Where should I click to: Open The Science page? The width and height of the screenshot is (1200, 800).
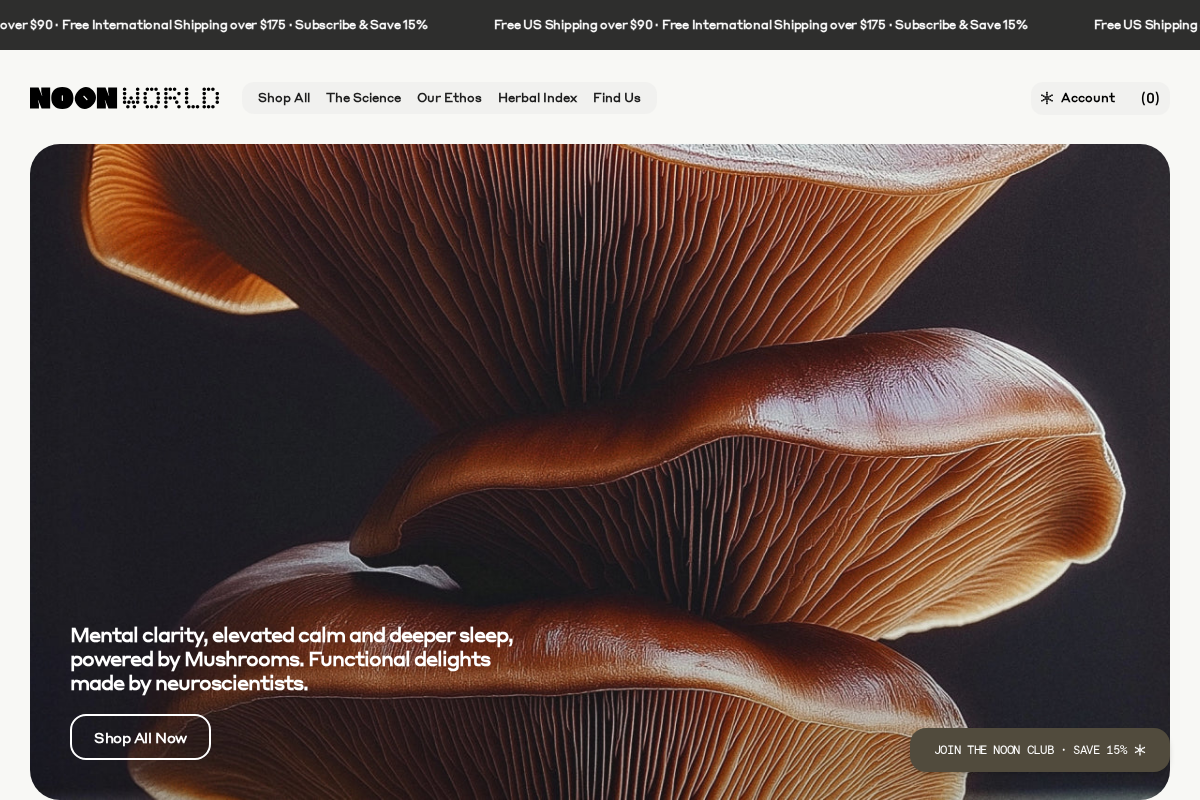tap(363, 98)
